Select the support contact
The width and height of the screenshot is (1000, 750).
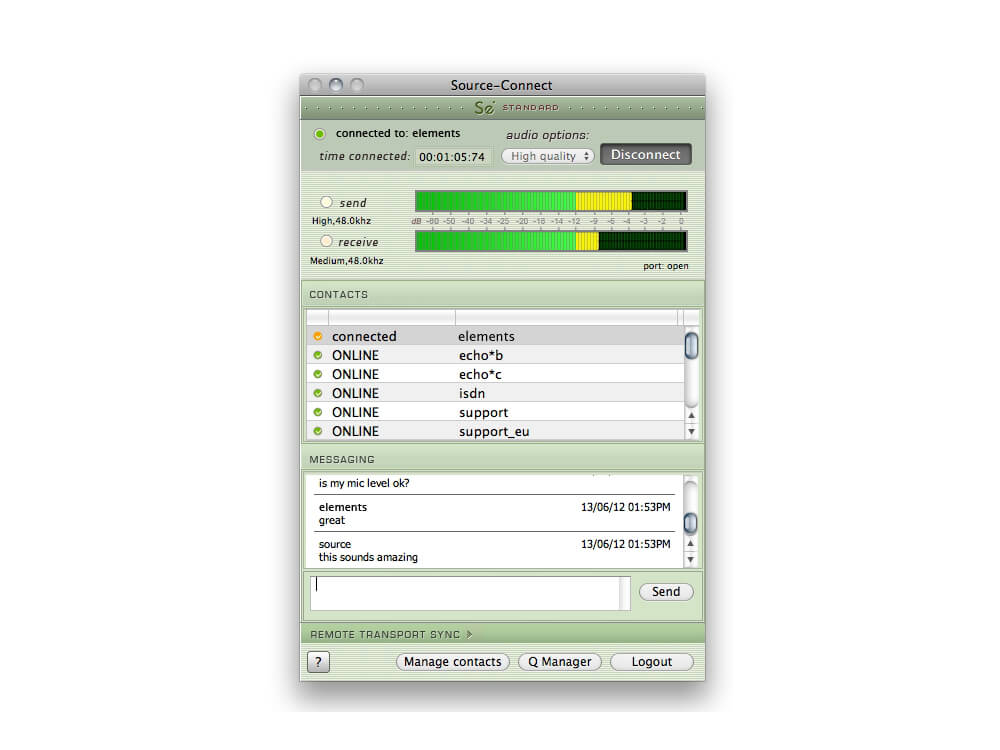(496, 413)
